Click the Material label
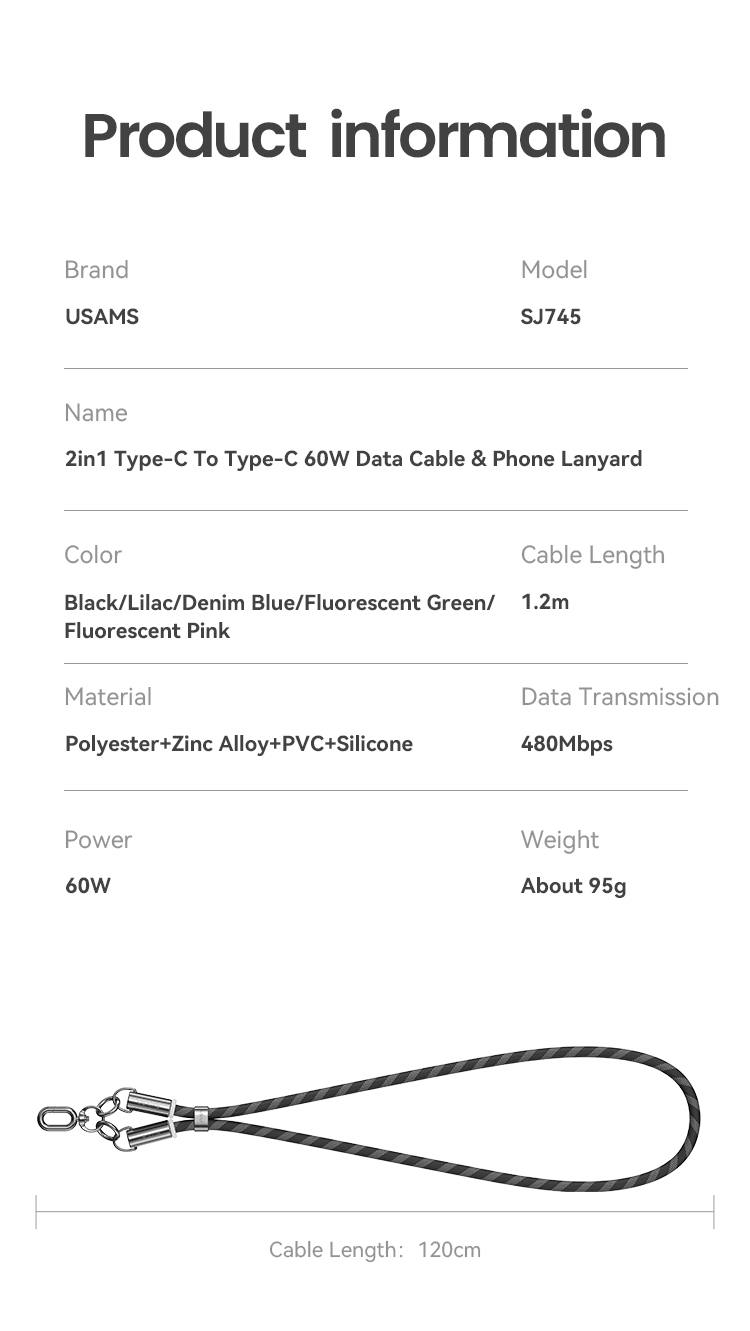Viewport: 750px width, 1331px height. pos(108,697)
